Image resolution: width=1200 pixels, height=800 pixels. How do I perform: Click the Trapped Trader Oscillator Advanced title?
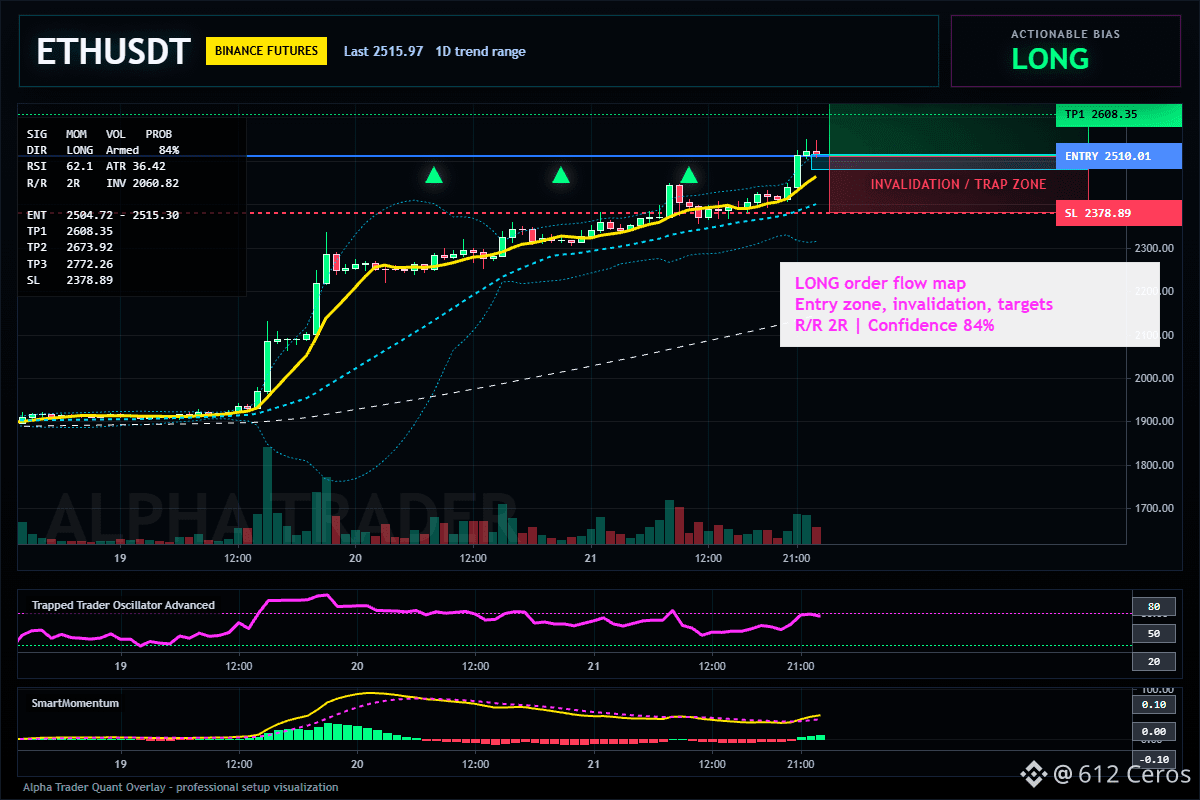123,605
